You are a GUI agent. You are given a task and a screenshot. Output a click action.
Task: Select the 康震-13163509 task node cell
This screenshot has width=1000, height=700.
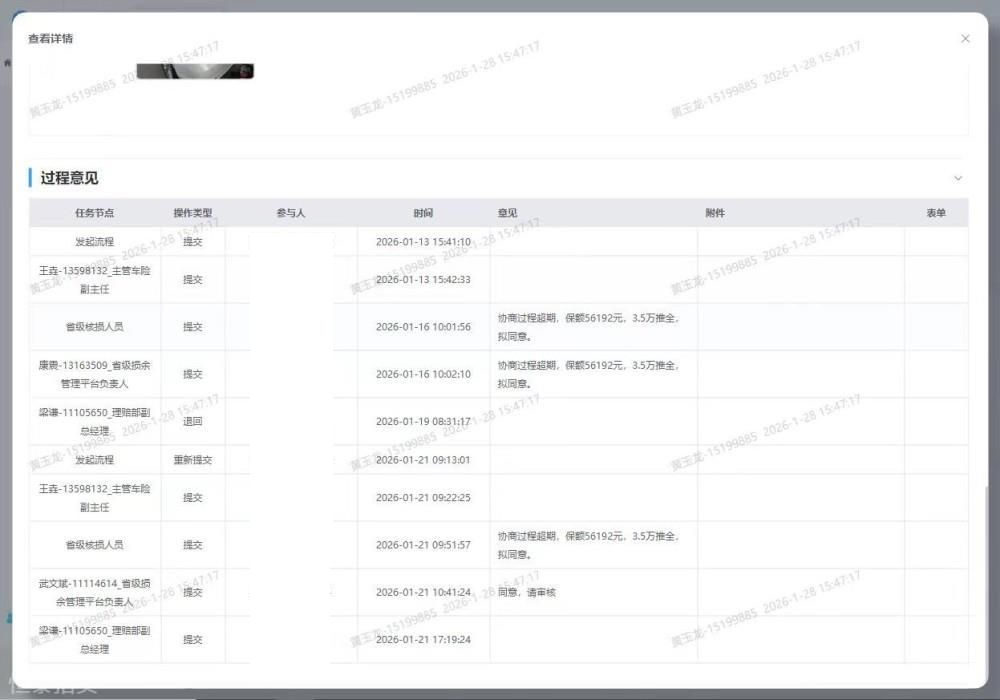(x=94, y=374)
